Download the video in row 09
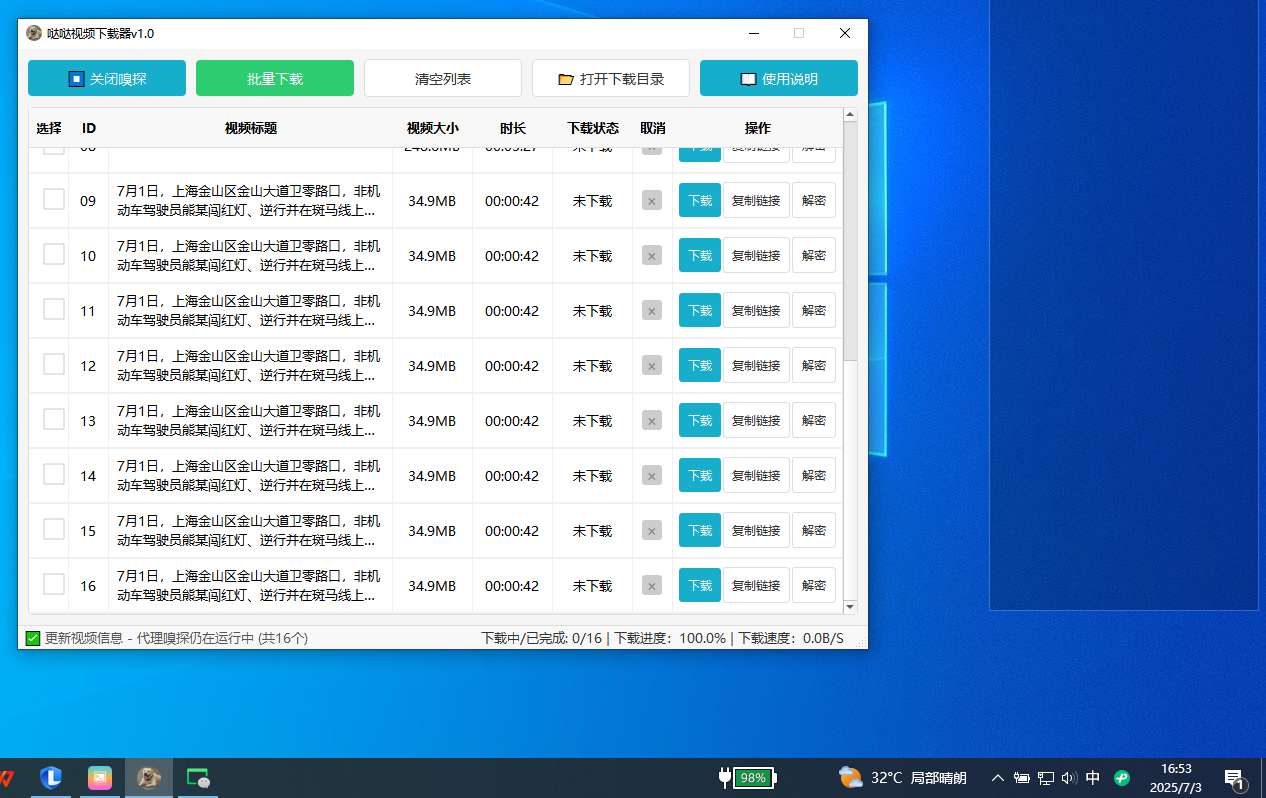 [700, 200]
